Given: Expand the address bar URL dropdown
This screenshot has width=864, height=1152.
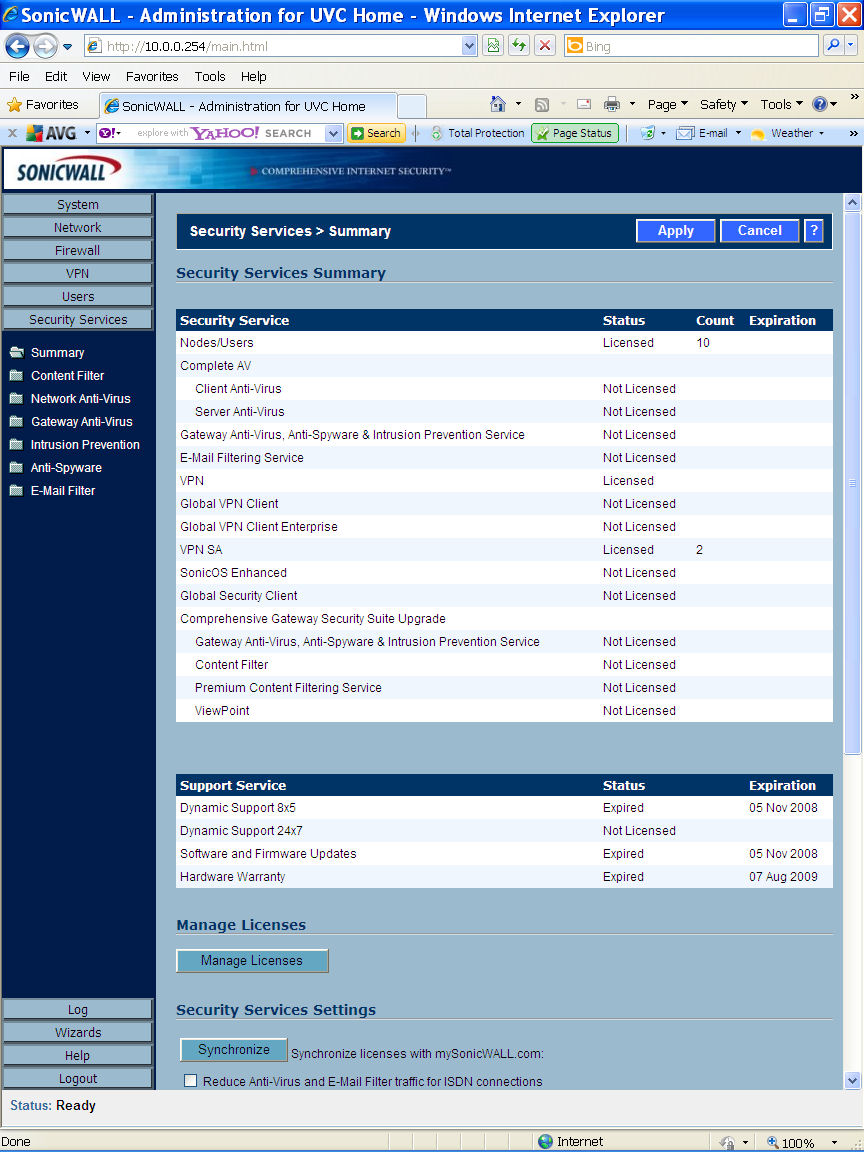Looking at the screenshot, I should pos(469,46).
